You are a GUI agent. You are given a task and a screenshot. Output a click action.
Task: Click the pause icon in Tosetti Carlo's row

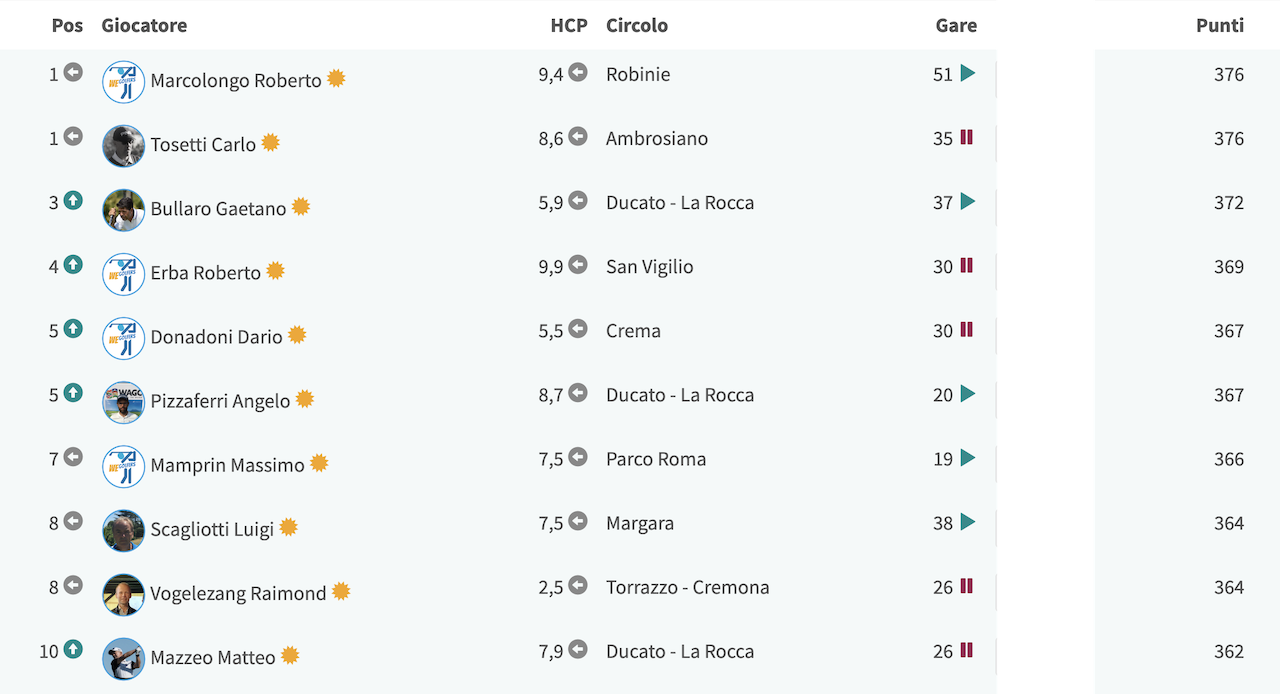[966, 137]
